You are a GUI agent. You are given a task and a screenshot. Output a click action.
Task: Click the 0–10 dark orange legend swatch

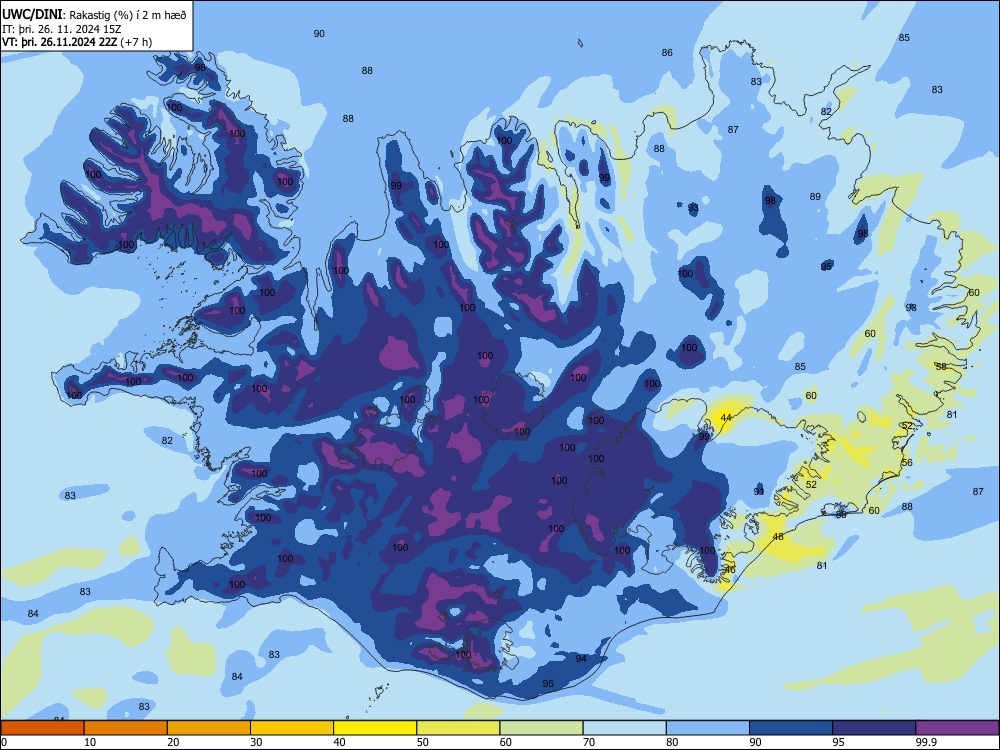[x=43, y=728]
